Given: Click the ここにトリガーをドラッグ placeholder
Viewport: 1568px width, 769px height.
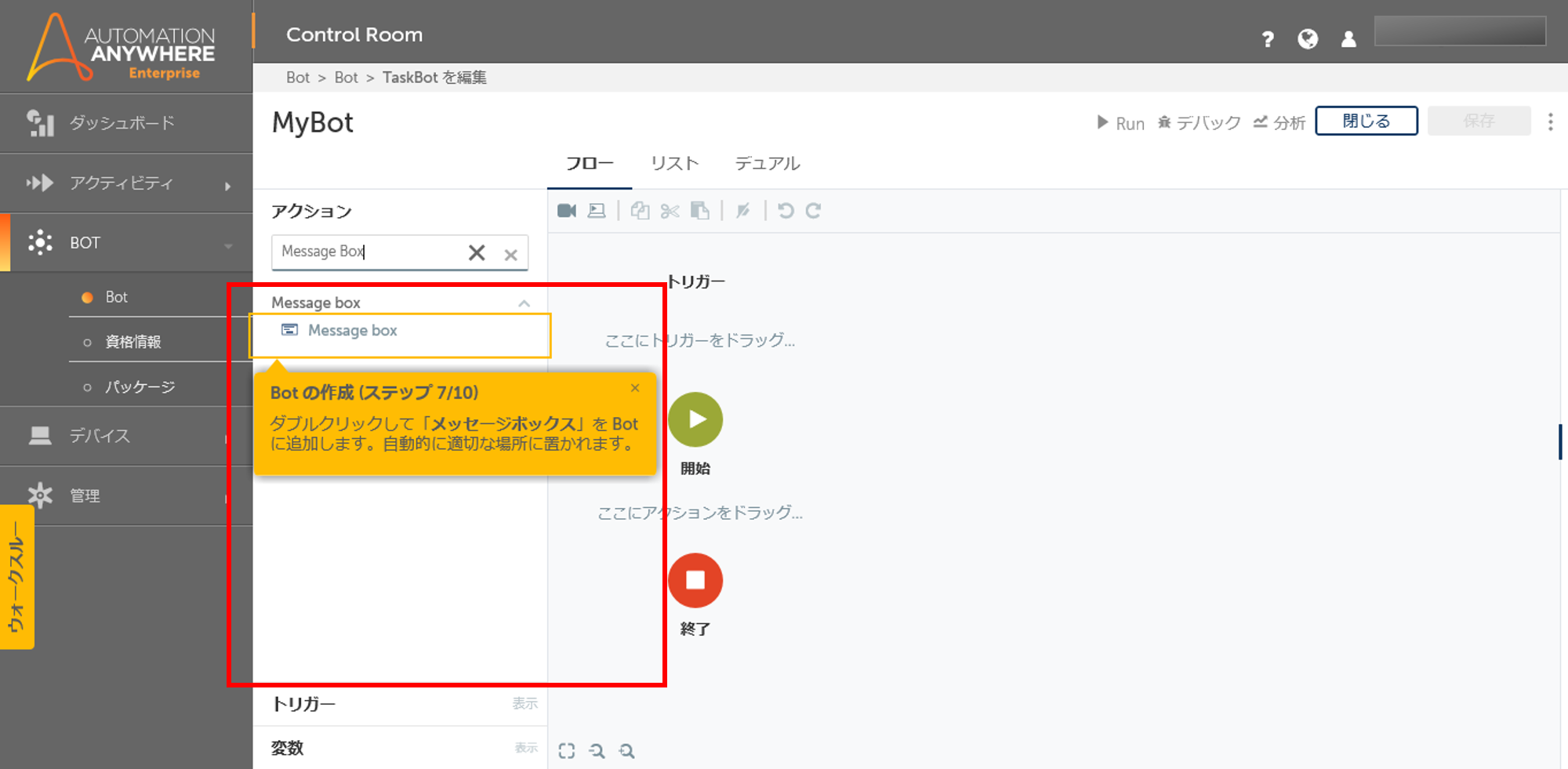Looking at the screenshot, I should tap(700, 340).
